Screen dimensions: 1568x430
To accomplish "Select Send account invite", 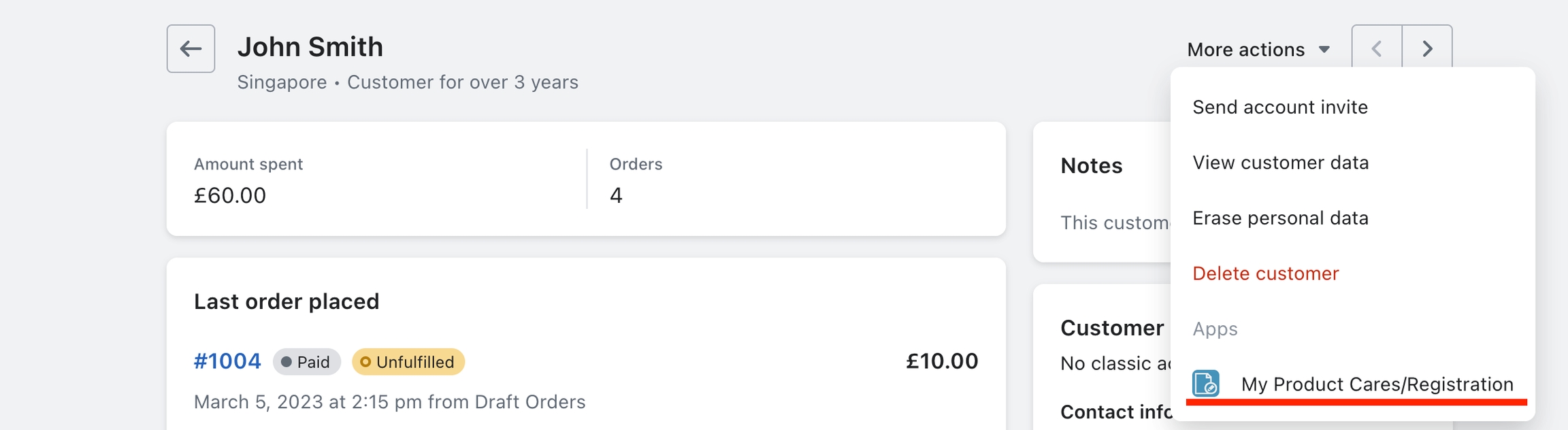I will click(1279, 107).
